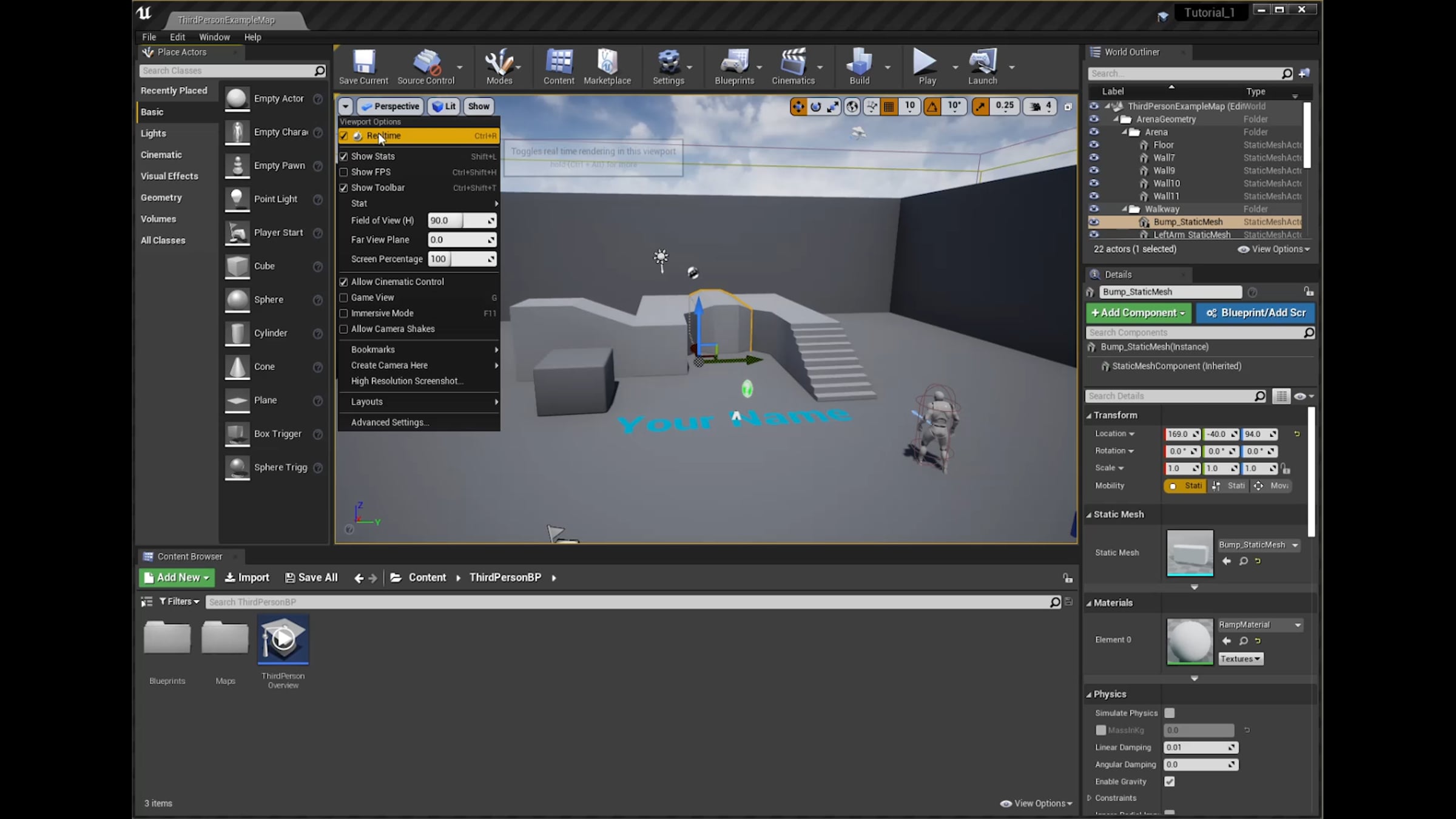
Task: Enable the Show FPS checkbox
Action: (344, 172)
